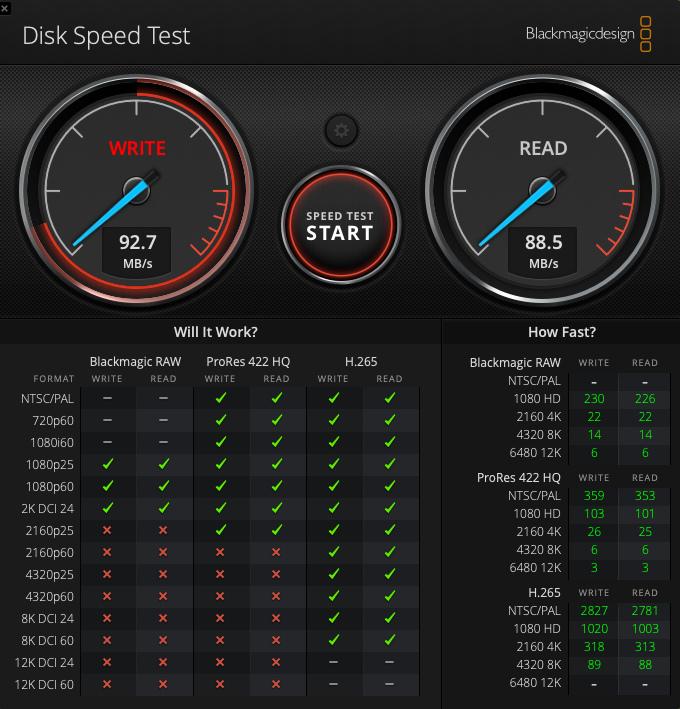Click the 8K DCI 60 H.265 read checkmark
Viewport: 680px width, 709px height.
pos(390,640)
